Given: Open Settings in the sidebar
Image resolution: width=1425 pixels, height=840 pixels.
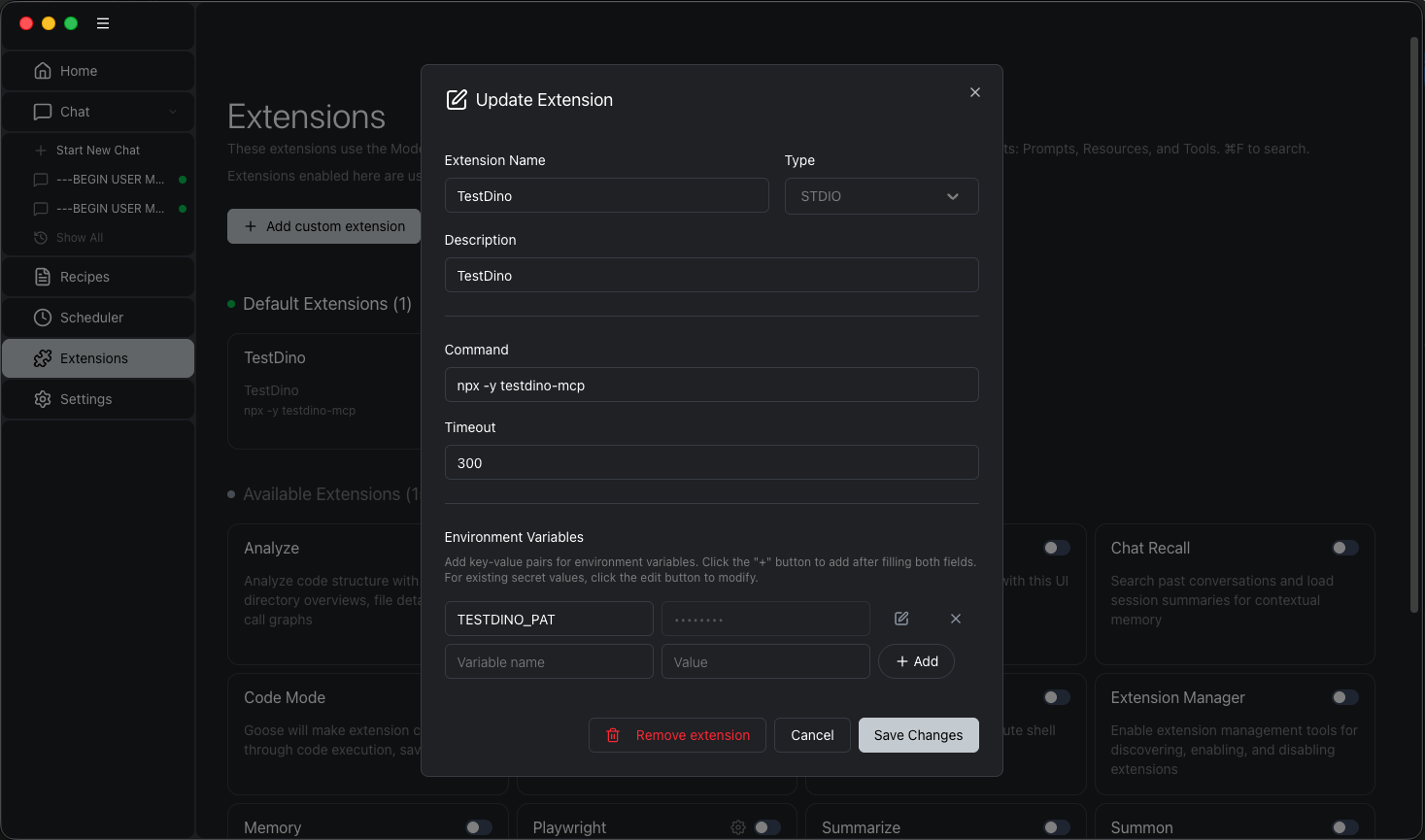Looking at the screenshot, I should tap(85, 399).
